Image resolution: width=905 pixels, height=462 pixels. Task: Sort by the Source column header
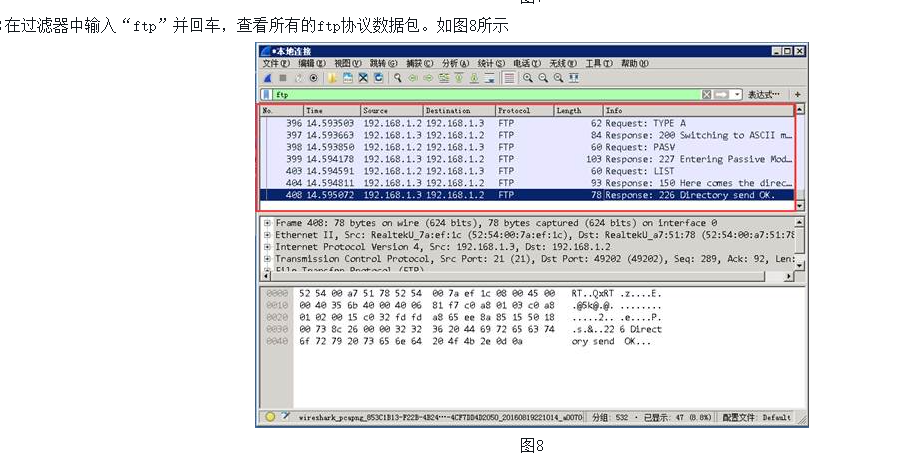pos(392,110)
